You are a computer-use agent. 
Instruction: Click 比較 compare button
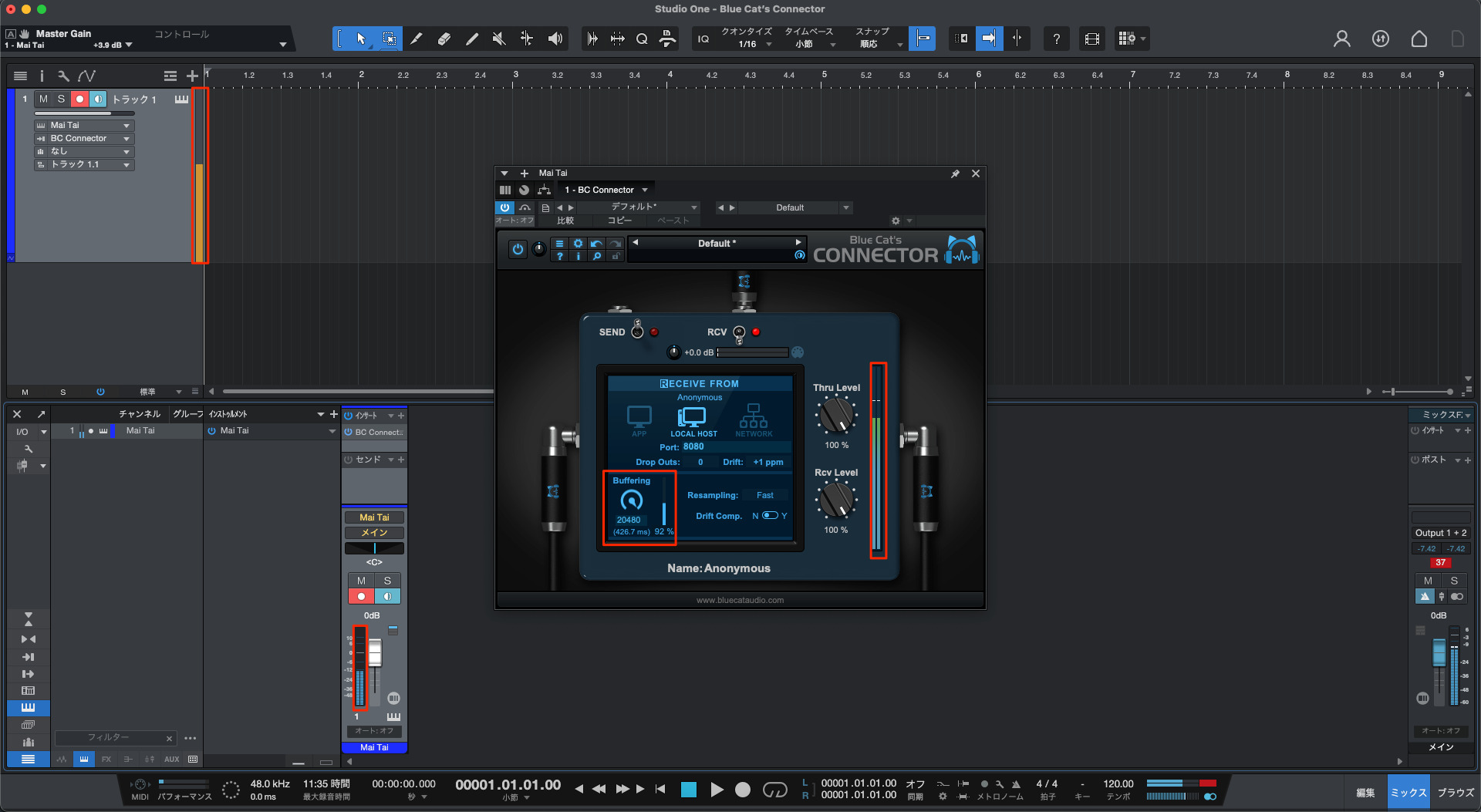(566, 221)
